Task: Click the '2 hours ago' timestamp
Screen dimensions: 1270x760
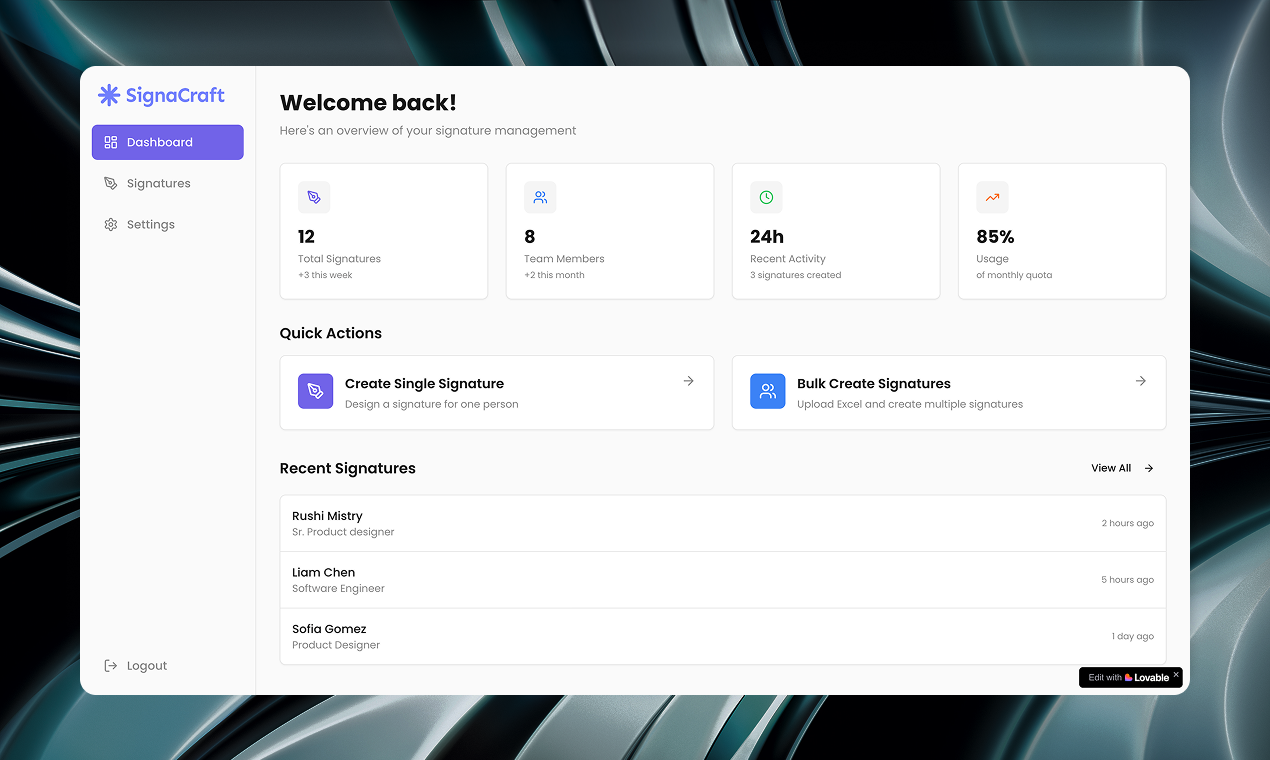Action: click(x=1128, y=523)
